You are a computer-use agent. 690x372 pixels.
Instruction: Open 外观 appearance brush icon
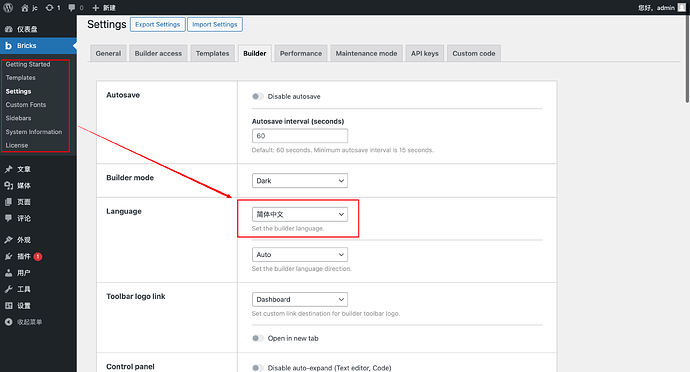click(x=8, y=240)
